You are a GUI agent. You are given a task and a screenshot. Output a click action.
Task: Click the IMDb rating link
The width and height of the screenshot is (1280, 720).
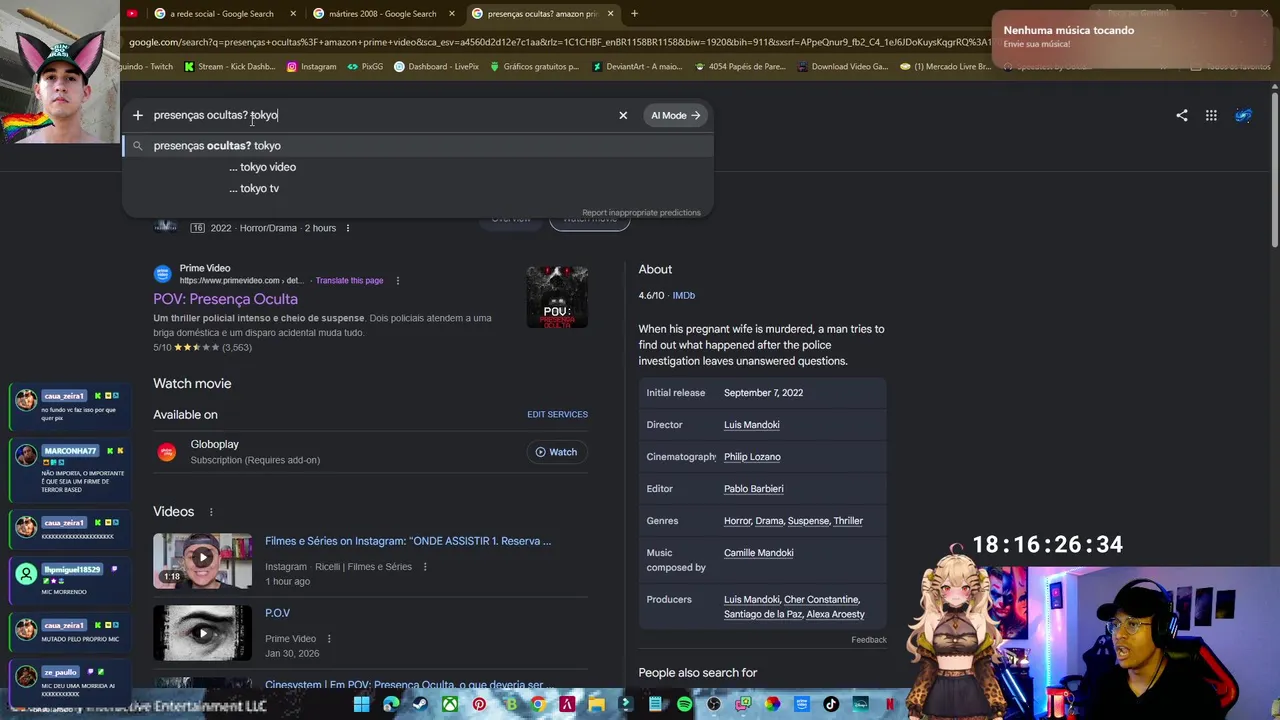coord(684,296)
